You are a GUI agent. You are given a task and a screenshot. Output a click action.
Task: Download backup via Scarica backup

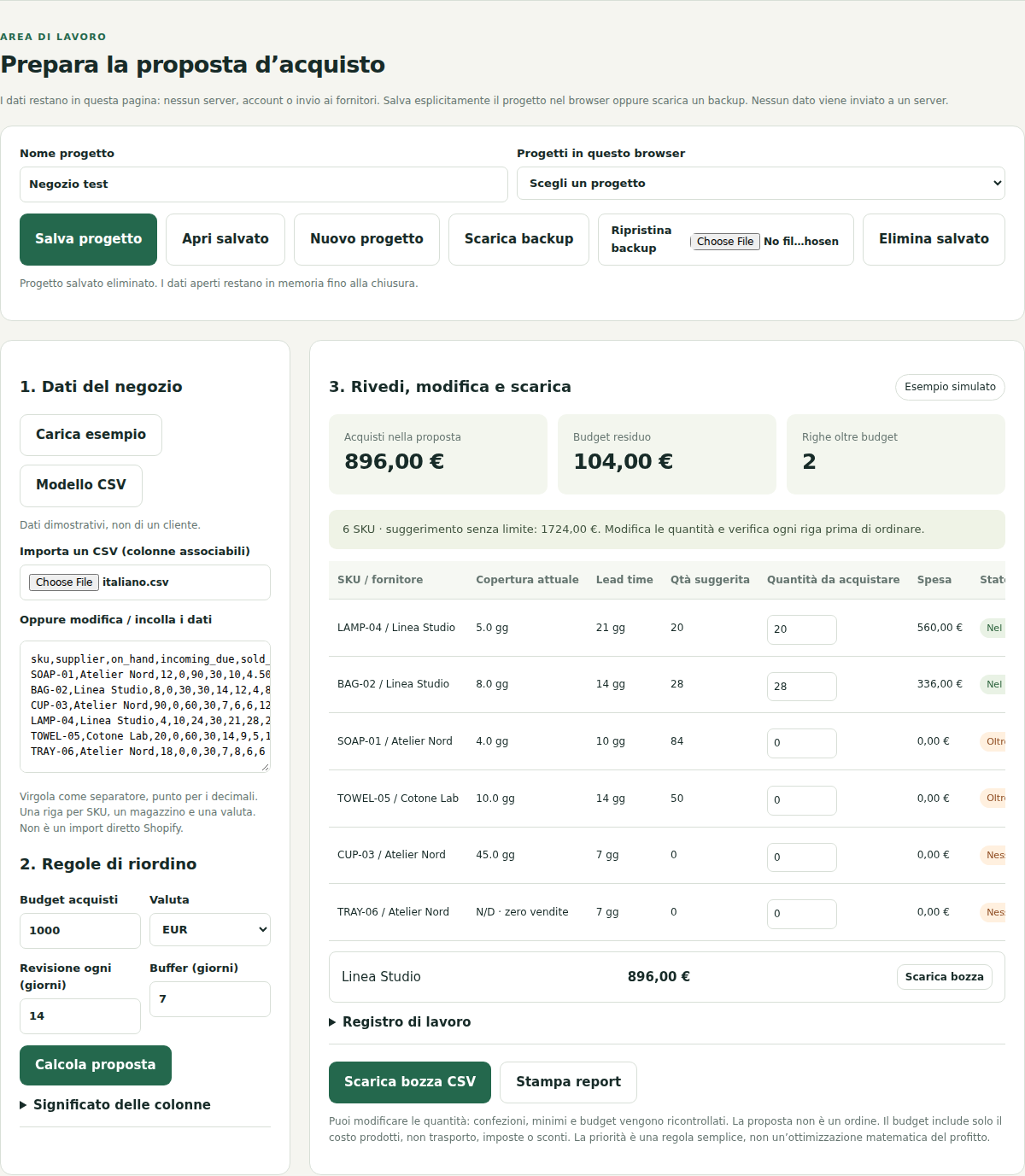[x=518, y=239]
